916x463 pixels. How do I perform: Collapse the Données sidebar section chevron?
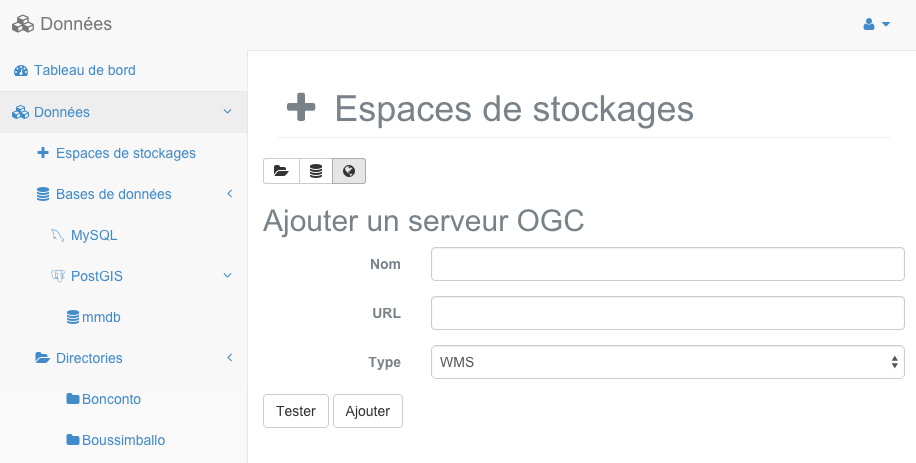coord(228,112)
